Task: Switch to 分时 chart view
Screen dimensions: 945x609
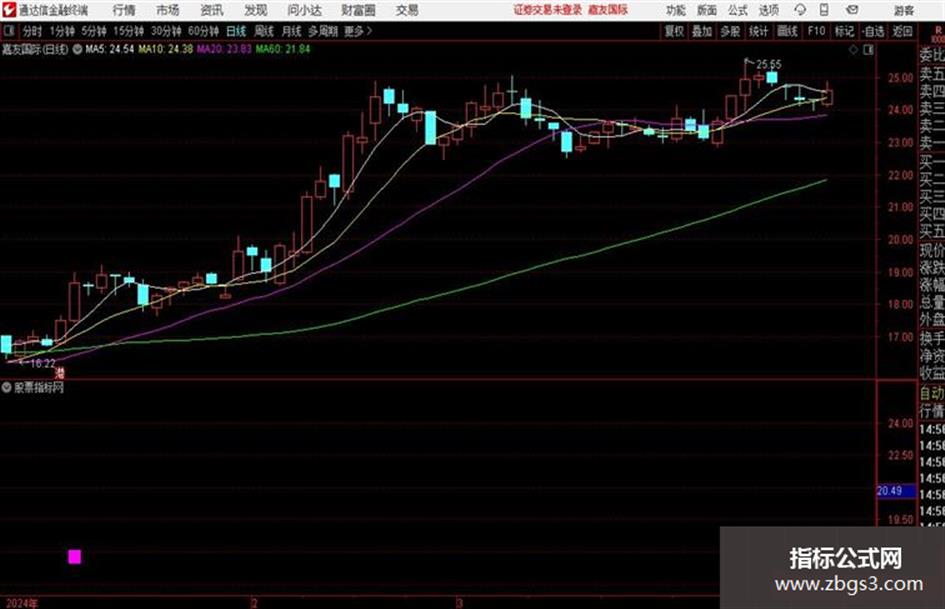Action: [x=32, y=31]
